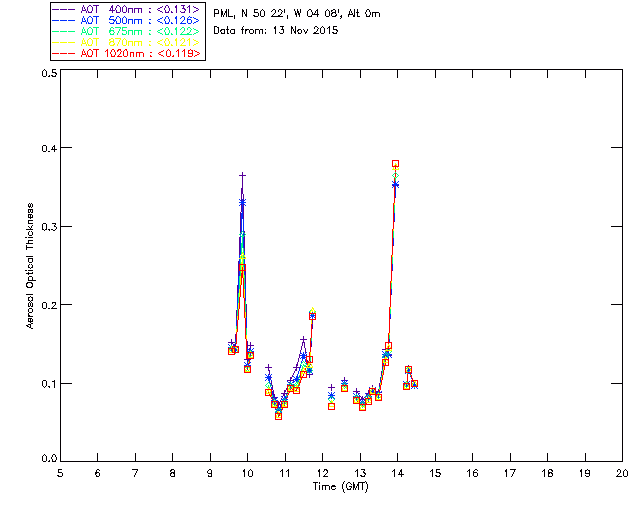
Task: Click the 'Data from: 13 Nov 2015' text
Action: click(276, 31)
